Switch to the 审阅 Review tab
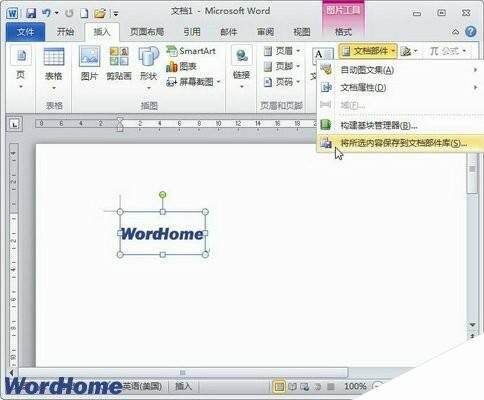The width and height of the screenshot is (484, 400). [265, 32]
